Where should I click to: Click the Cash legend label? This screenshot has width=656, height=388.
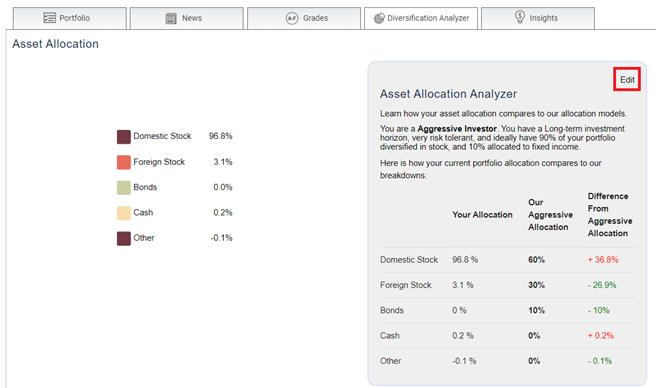pos(143,213)
